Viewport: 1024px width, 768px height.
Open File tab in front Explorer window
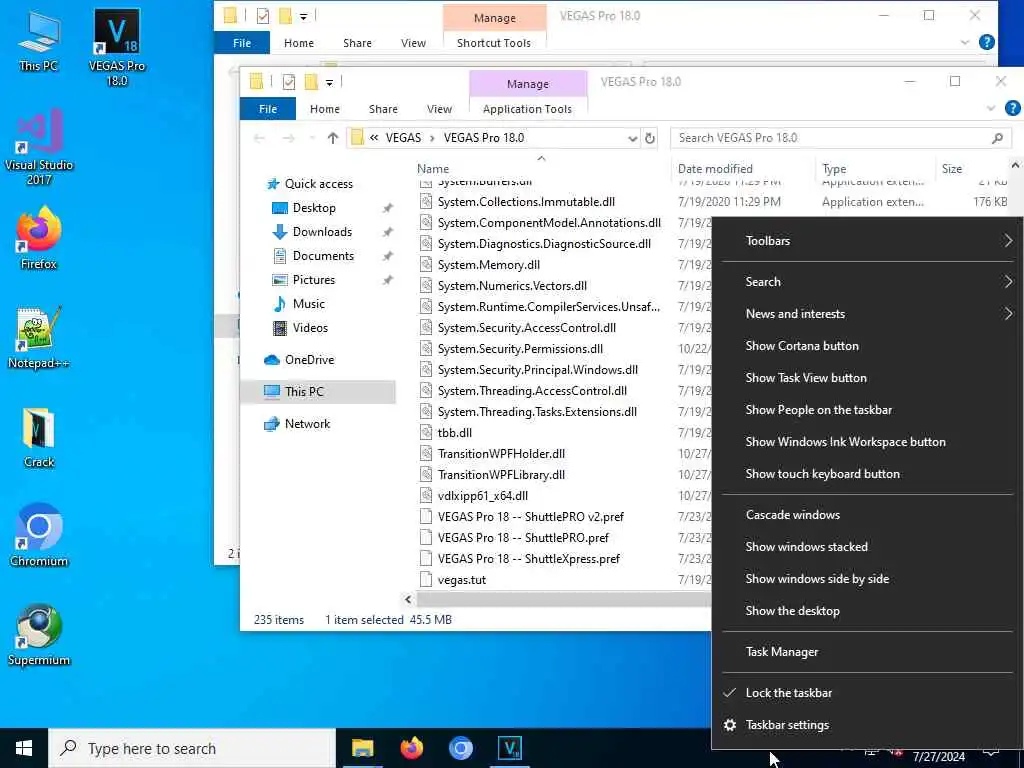(268, 109)
